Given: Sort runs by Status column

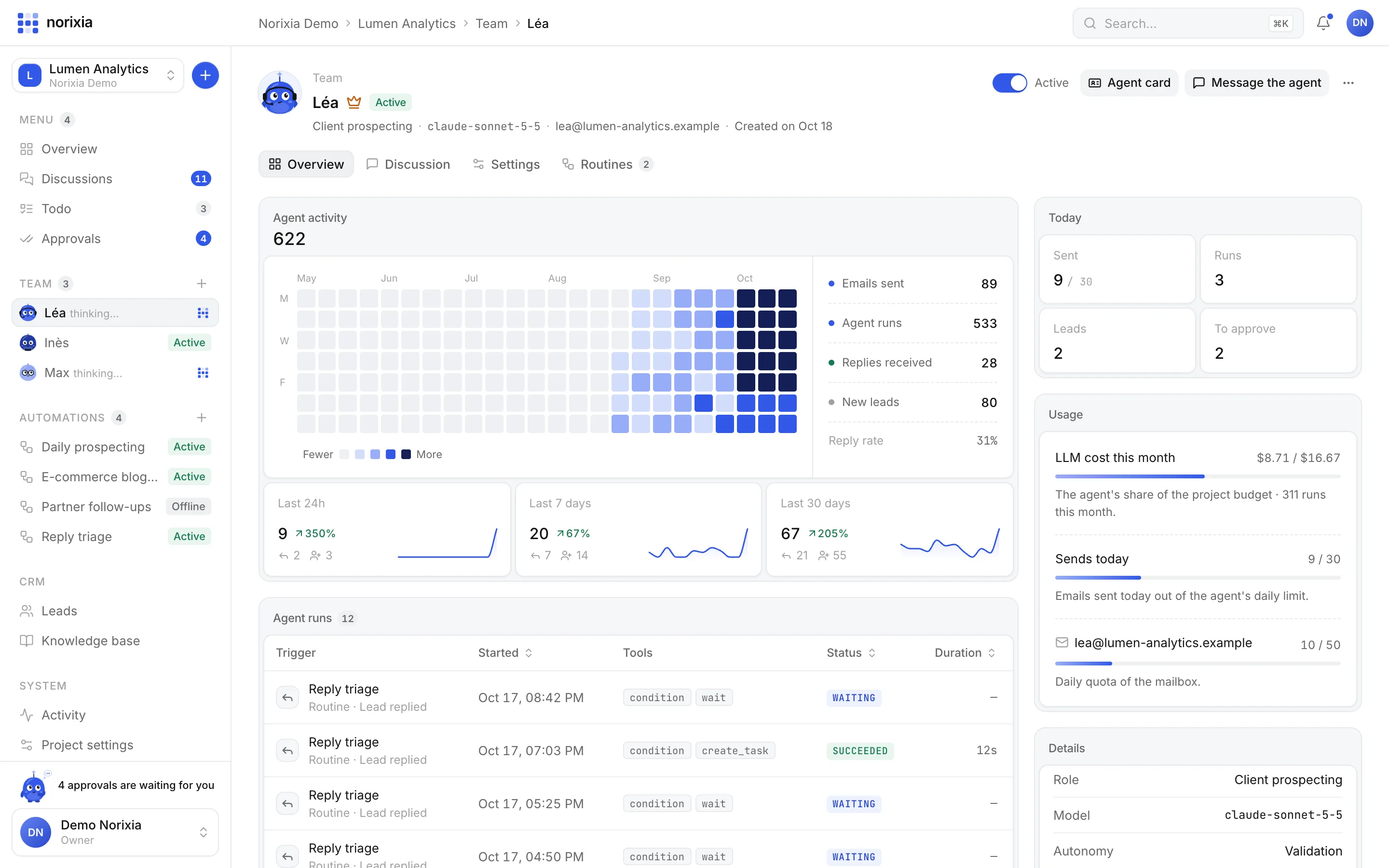Looking at the screenshot, I should 851,653.
